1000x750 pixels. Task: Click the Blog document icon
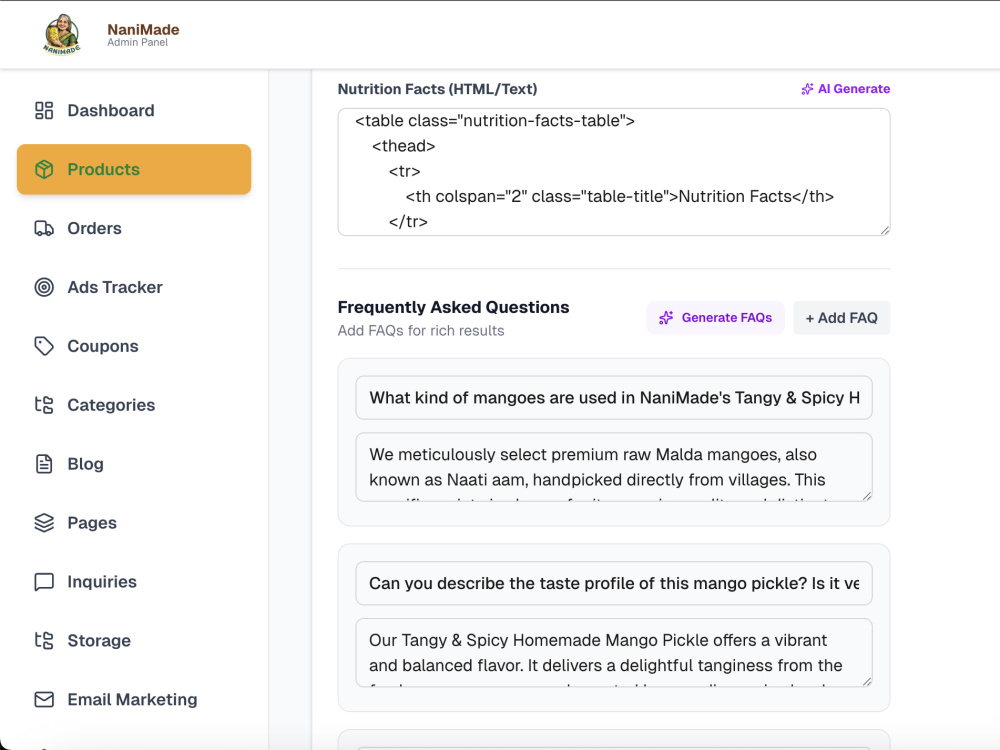click(x=44, y=464)
